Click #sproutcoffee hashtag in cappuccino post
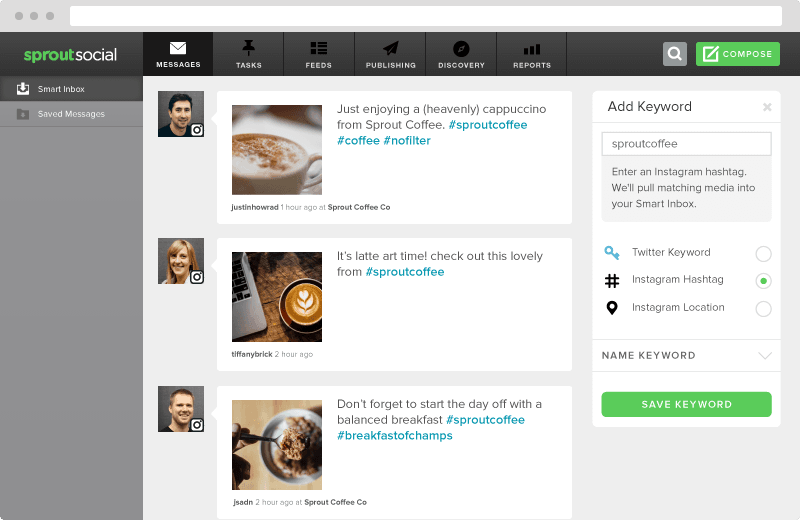 point(488,125)
